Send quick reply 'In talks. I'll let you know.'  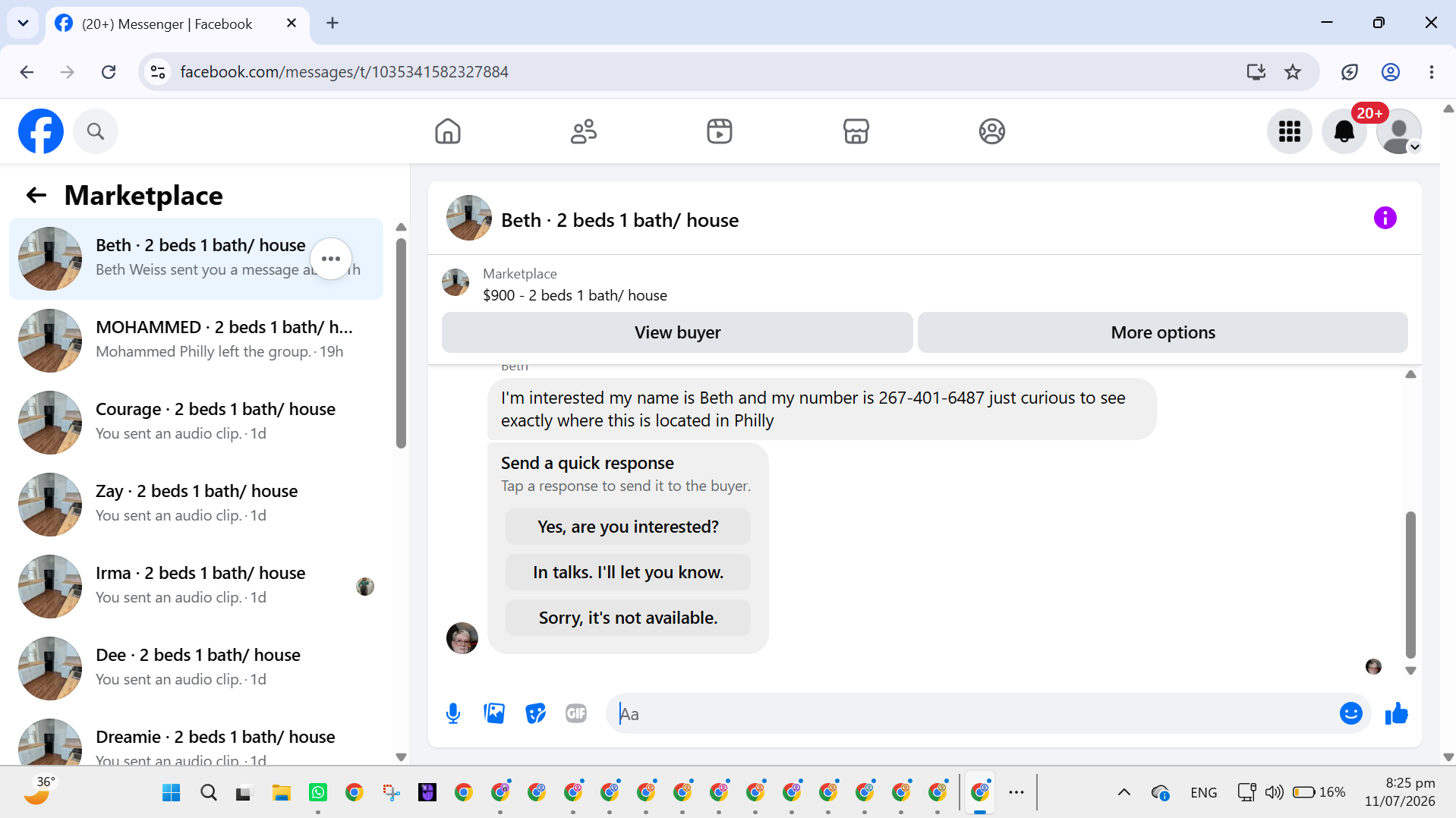click(628, 572)
